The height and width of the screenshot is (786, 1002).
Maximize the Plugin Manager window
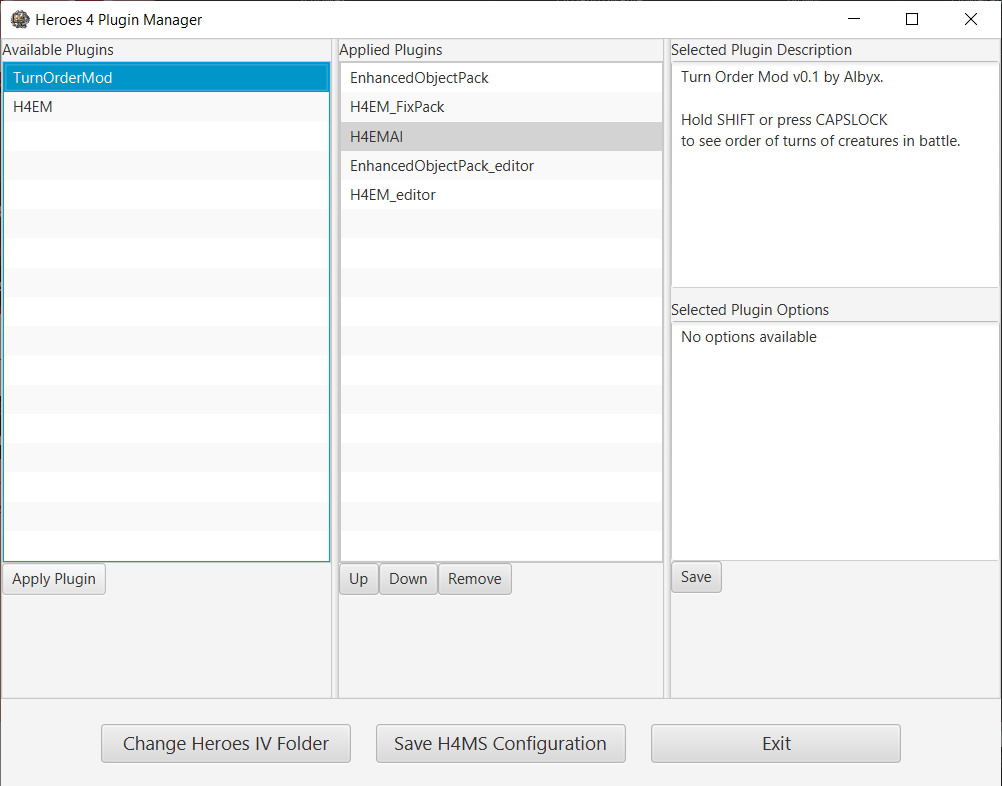[x=912, y=19]
